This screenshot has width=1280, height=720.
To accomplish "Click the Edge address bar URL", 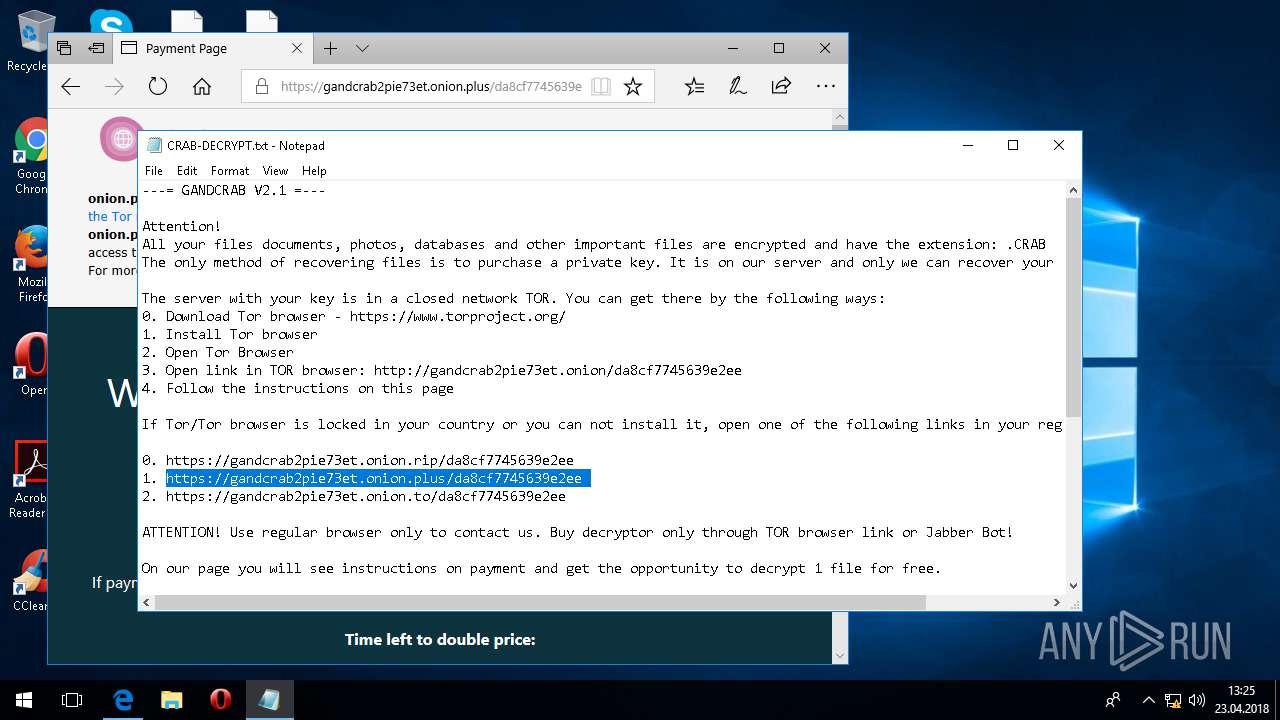I will pos(431,87).
